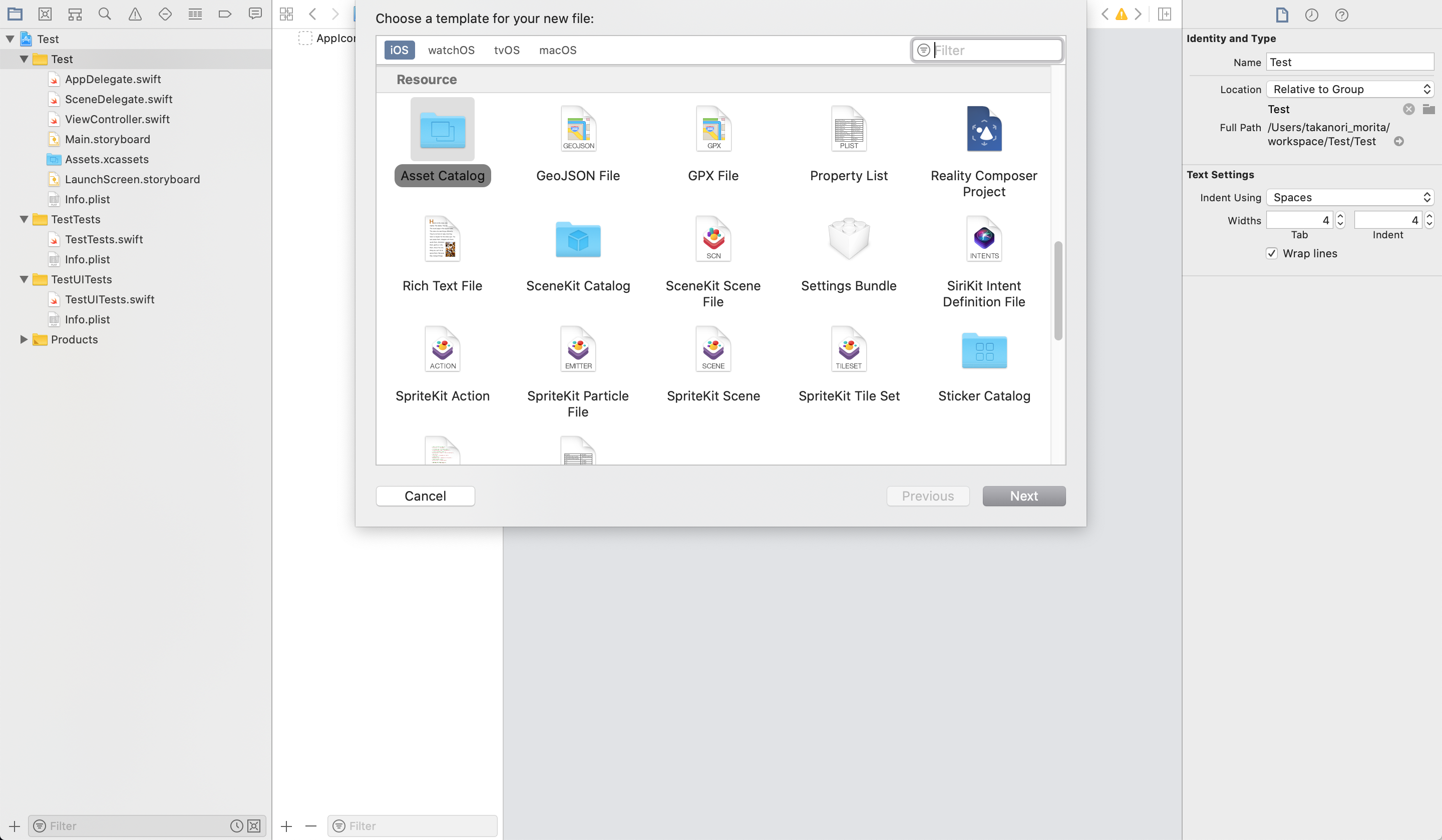Select Assets.xcassets in navigator
The width and height of the screenshot is (1442, 840).
pyautogui.click(x=107, y=159)
